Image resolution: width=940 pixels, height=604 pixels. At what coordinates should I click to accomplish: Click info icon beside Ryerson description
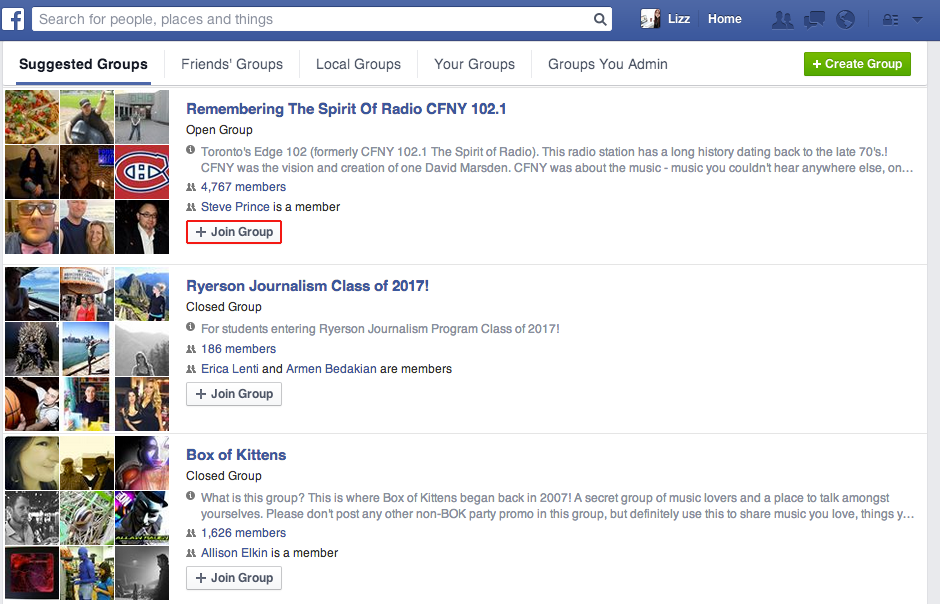[x=191, y=327]
